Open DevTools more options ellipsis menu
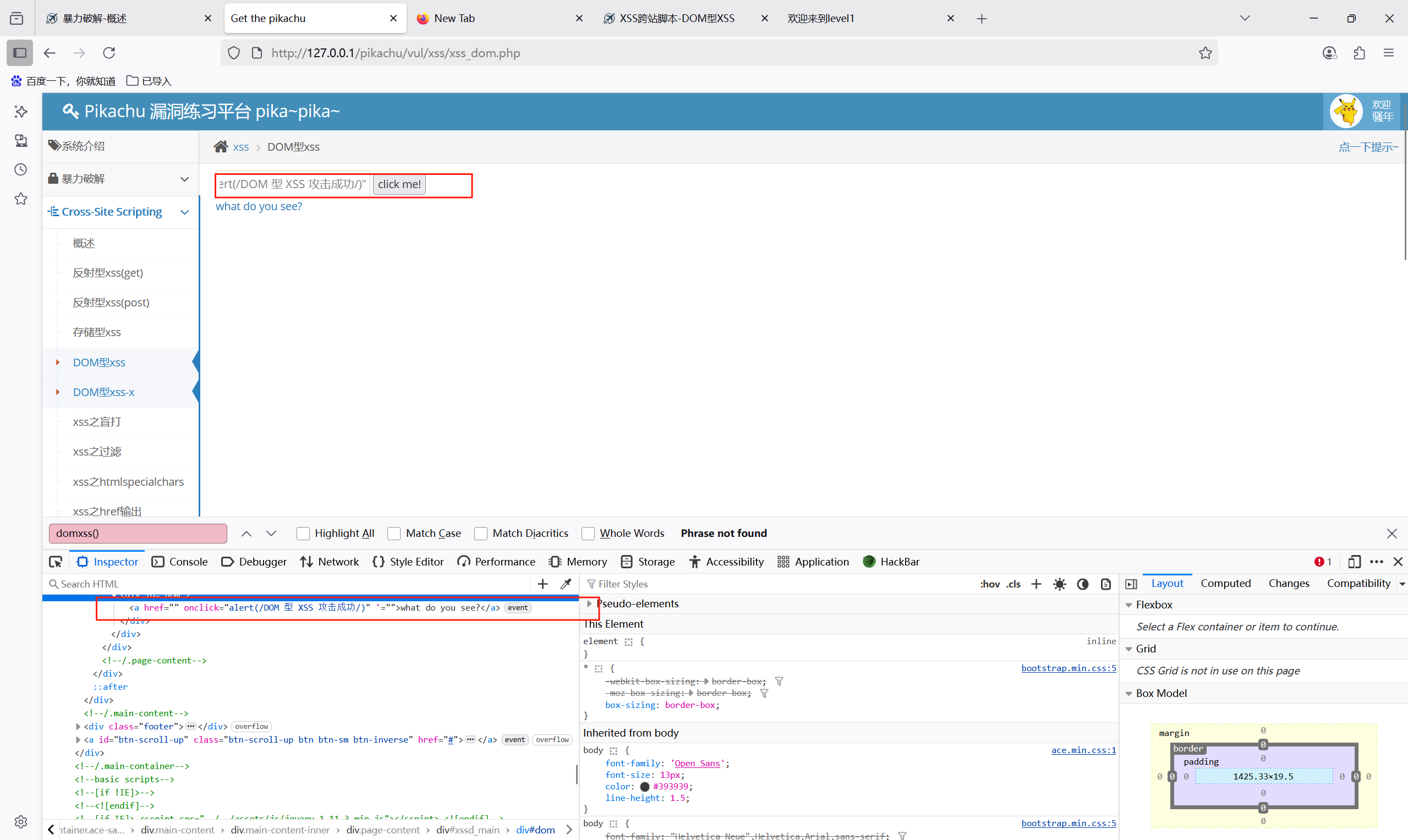 click(x=1376, y=562)
